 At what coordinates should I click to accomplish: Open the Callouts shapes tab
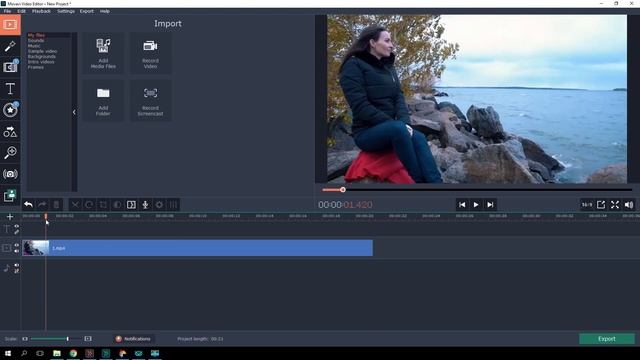[x=10, y=132]
